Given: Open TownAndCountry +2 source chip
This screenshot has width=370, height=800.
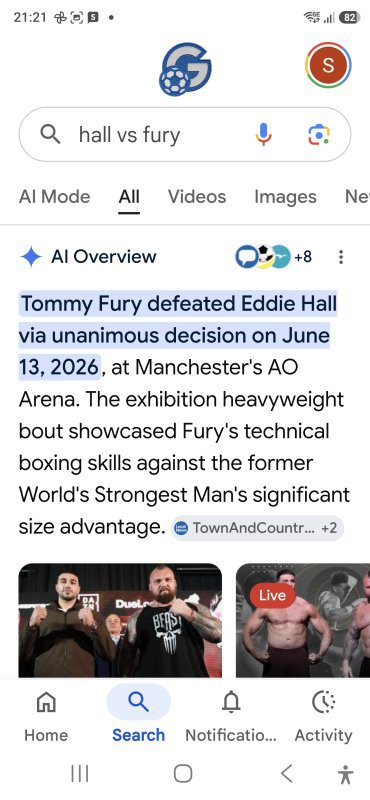Looking at the screenshot, I should [258, 528].
